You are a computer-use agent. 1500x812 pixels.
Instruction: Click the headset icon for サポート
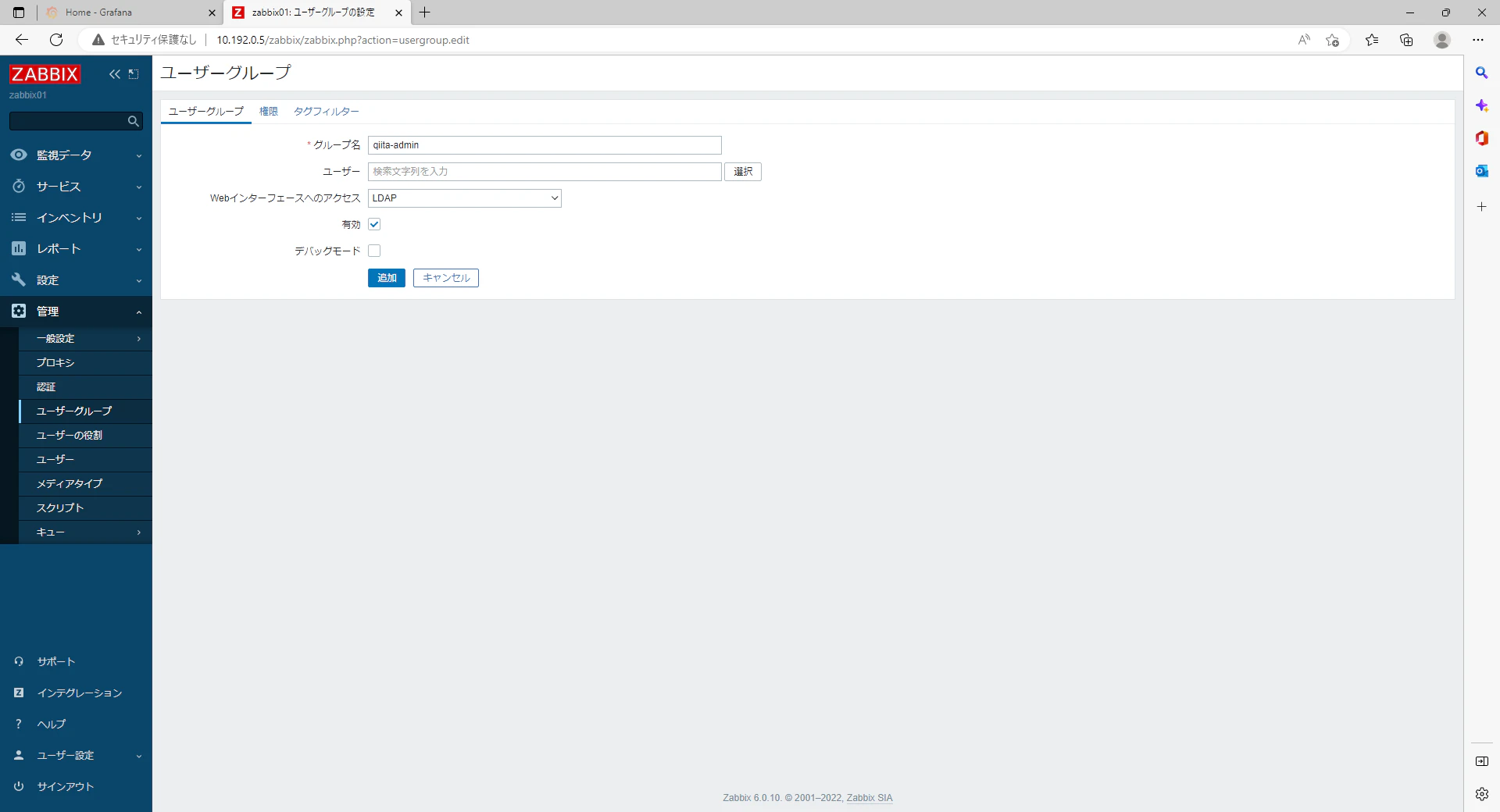19,661
